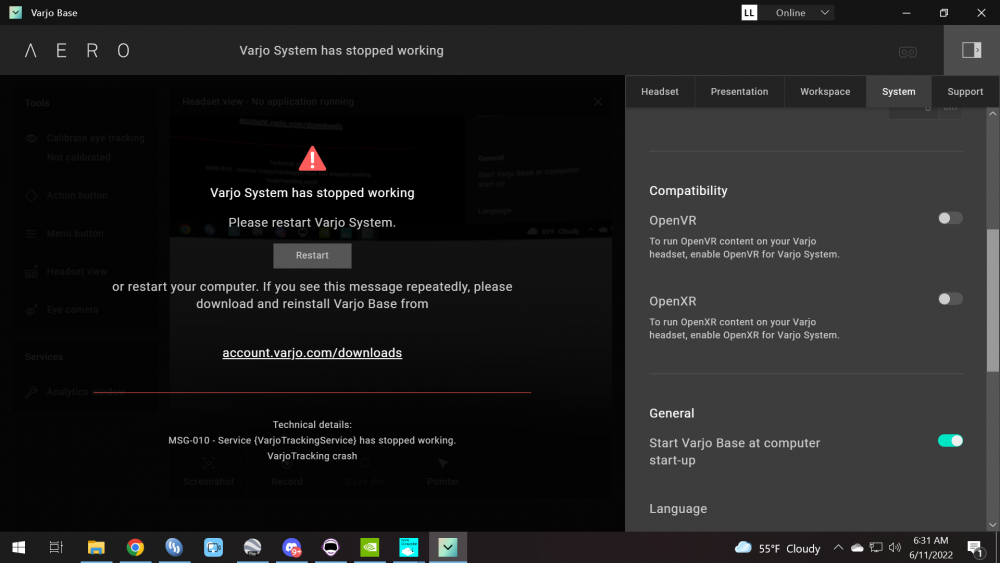1000x563 pixels.
Task: Collapse the side settings panel
Action: (x=971, y=50)
